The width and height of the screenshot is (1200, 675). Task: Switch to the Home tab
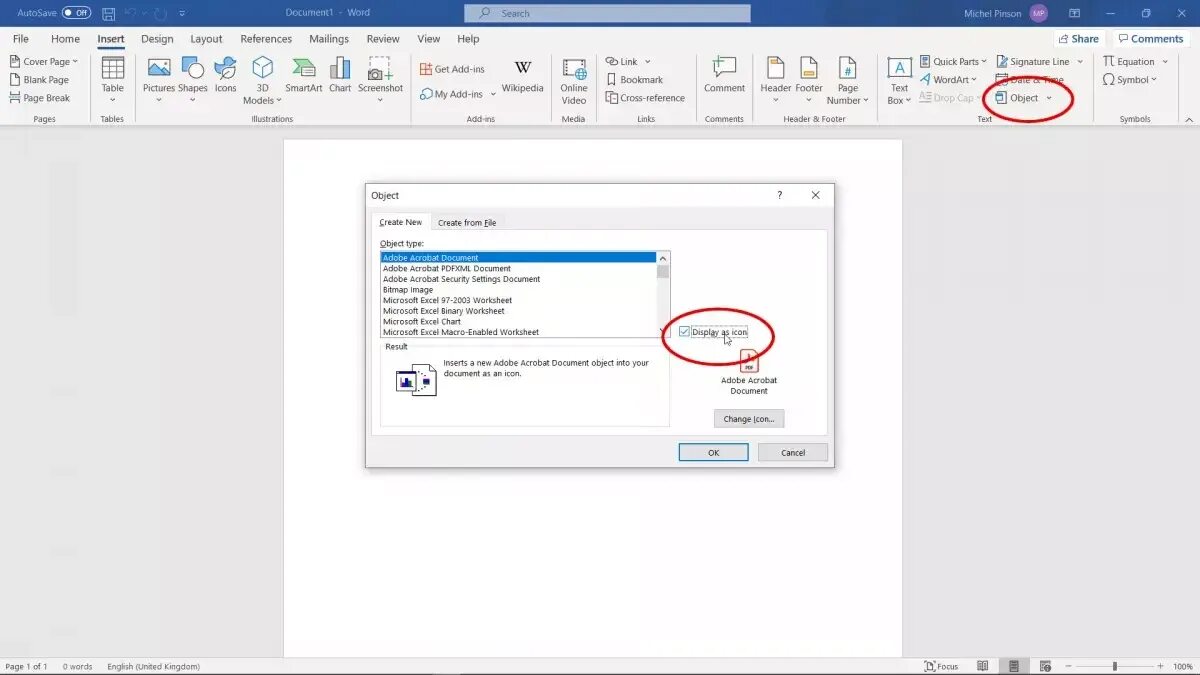pyautogui.click(x=65, y=39)
